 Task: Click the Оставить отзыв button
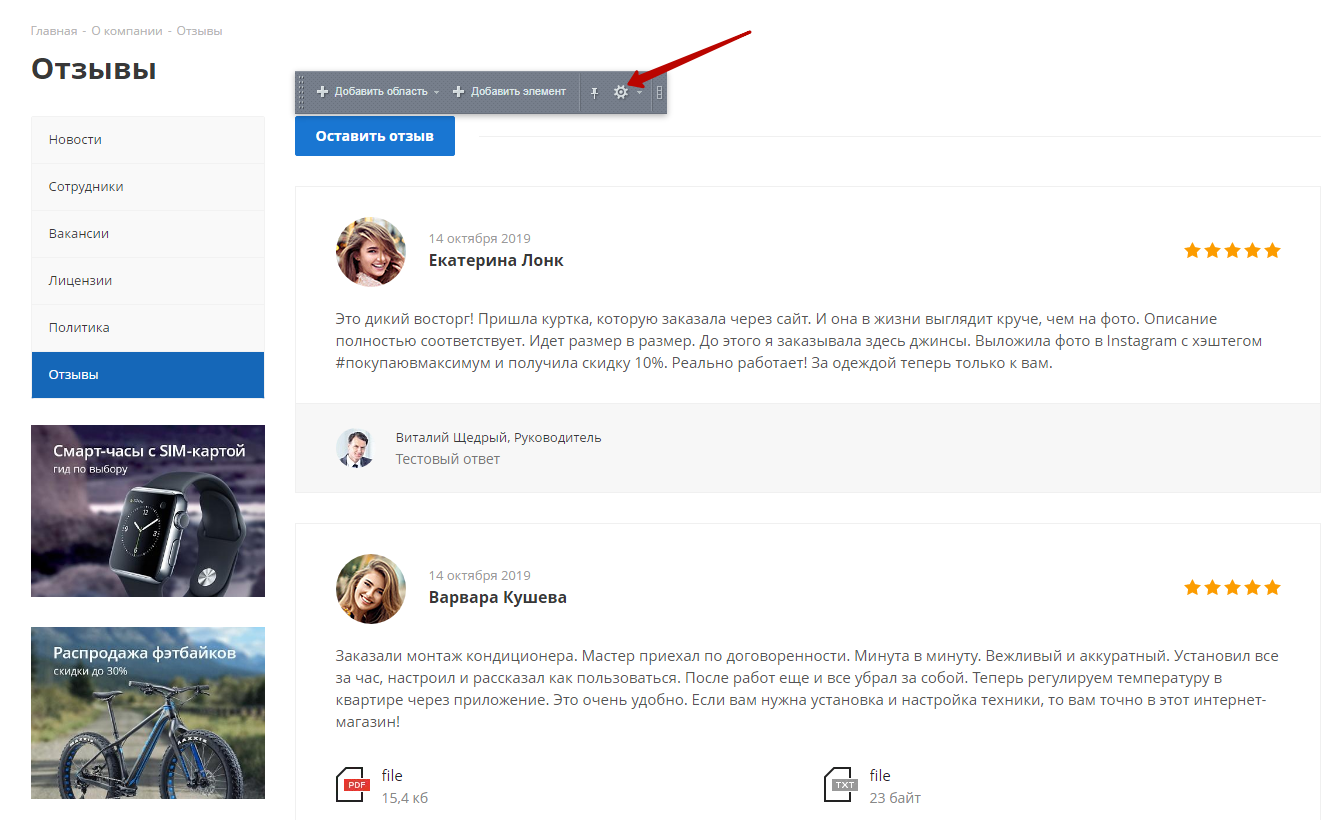click(375, 136)
